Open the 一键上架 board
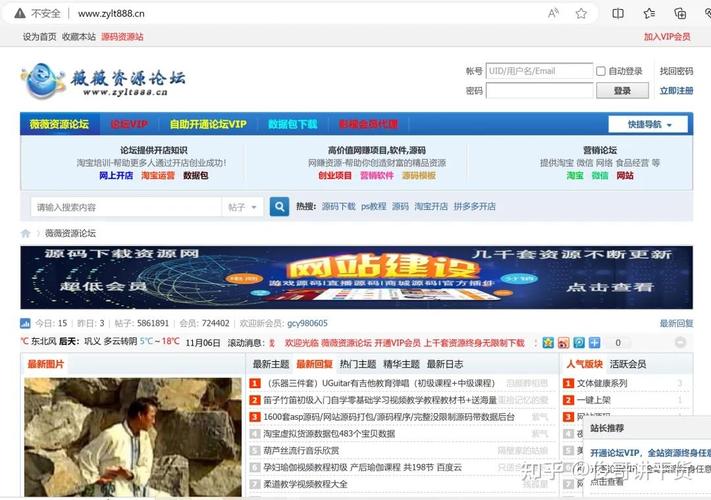 click(594, 400)
